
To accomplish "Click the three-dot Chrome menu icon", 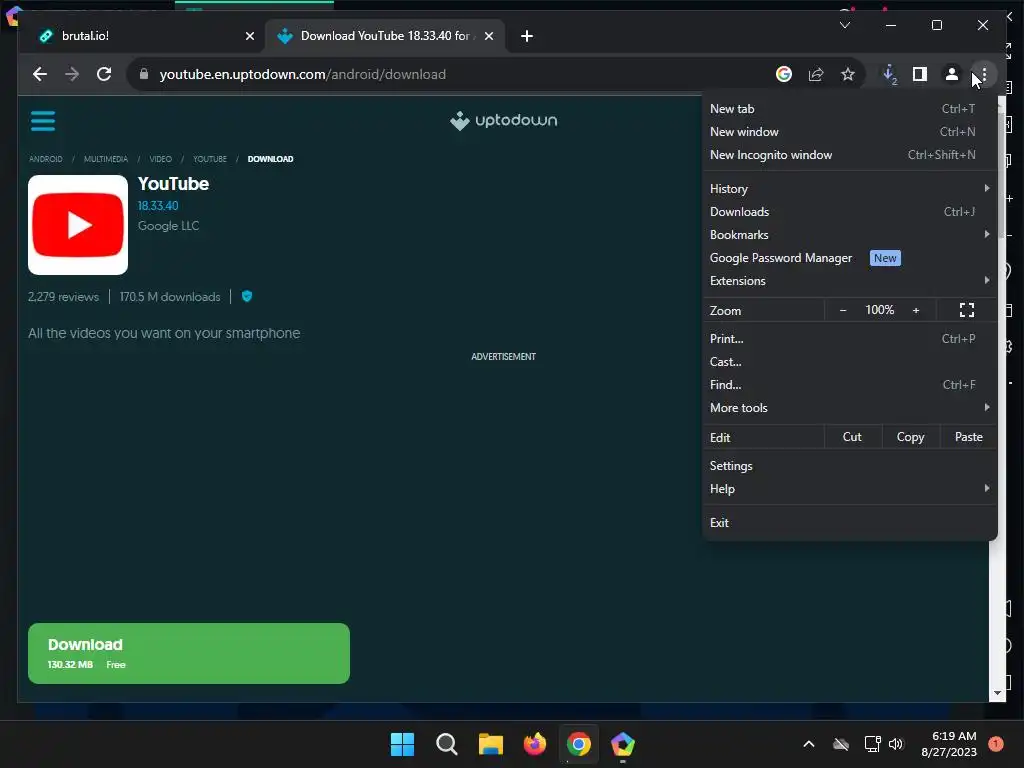I will click(x=984, y=74).
